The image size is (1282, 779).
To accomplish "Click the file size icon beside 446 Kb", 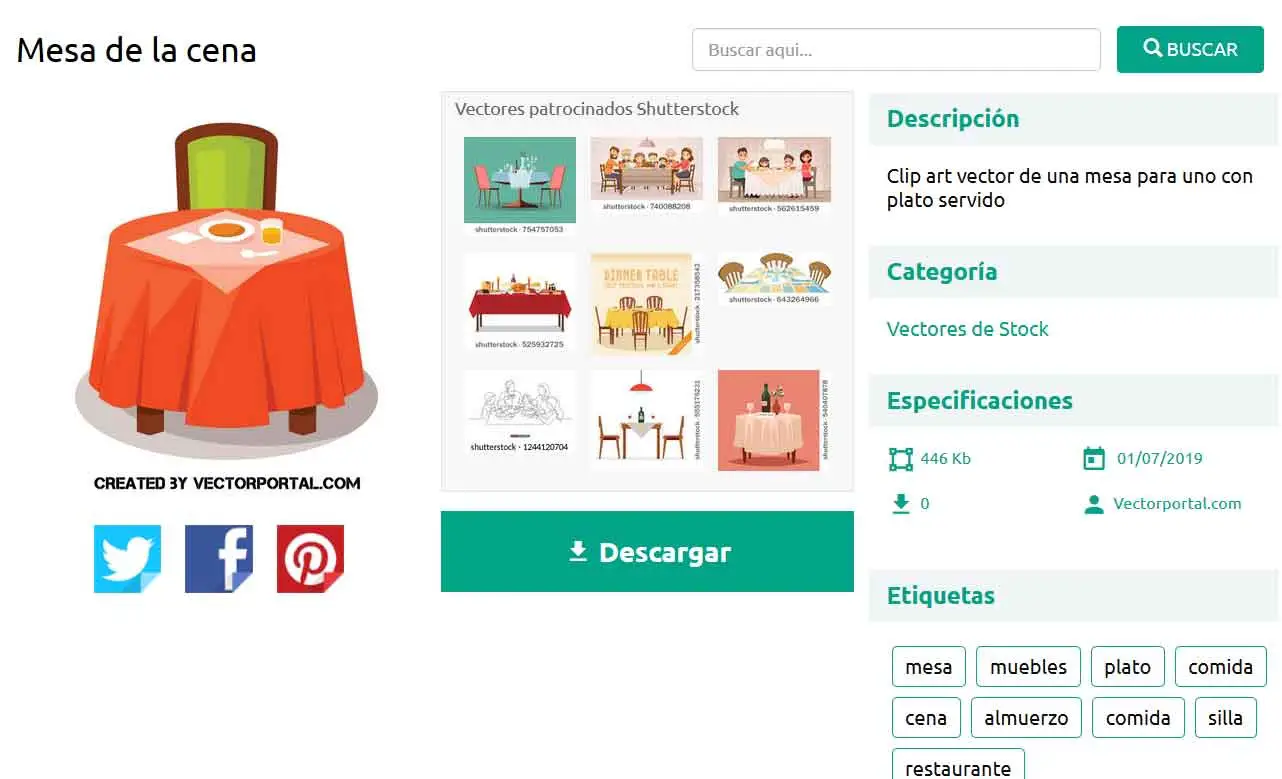I will click(x=900, y=459).
